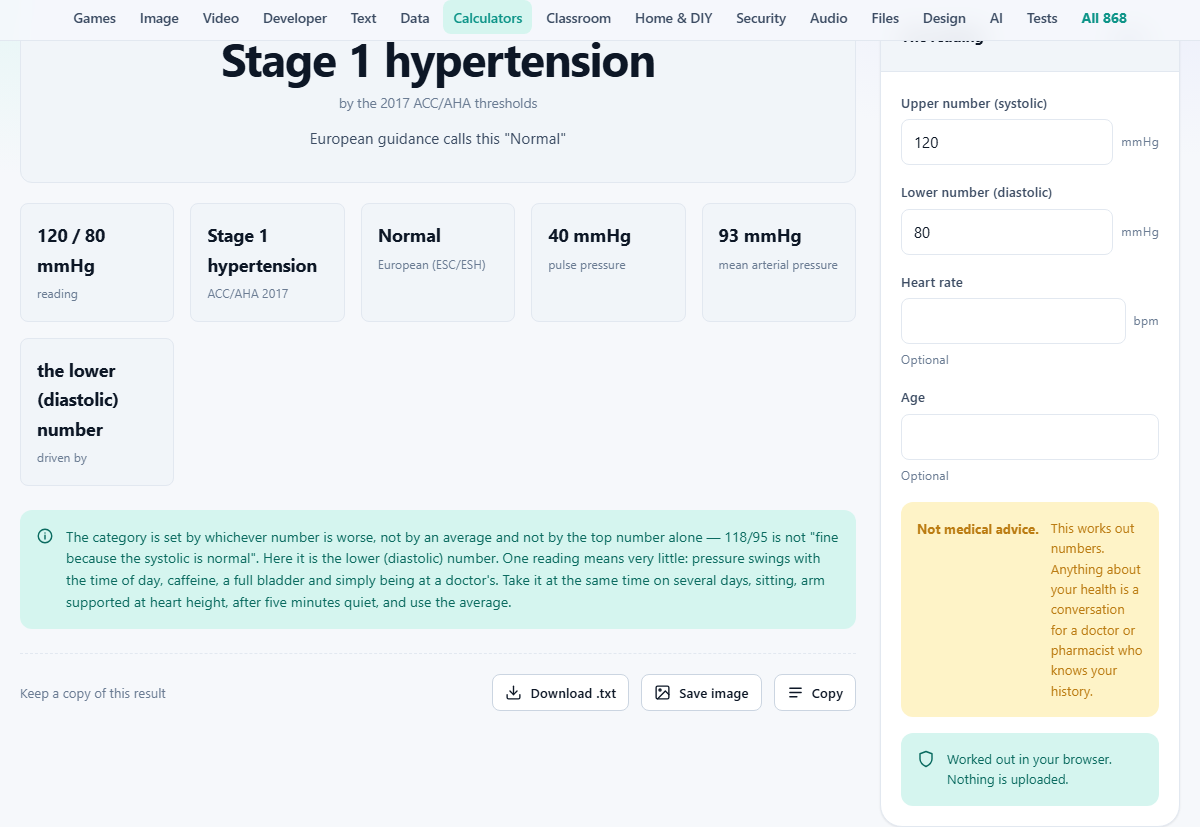Click the Heart rate input box
Viewport: 1200px width, 827px height.
tap(1013, 321)
